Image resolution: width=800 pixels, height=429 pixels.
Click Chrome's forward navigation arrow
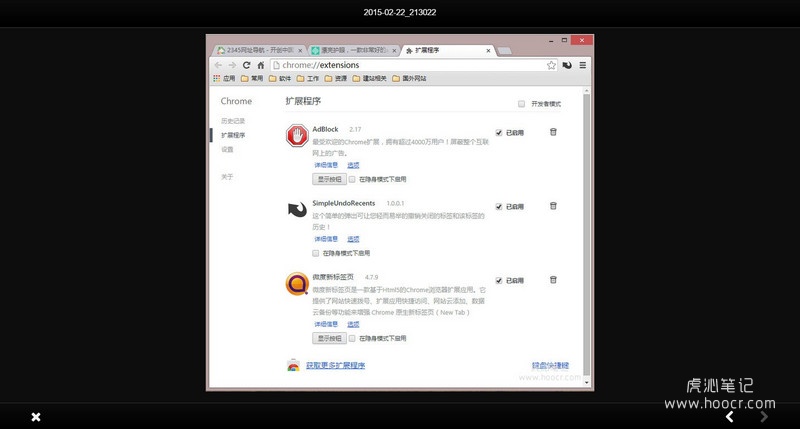(x=232, y=65)
